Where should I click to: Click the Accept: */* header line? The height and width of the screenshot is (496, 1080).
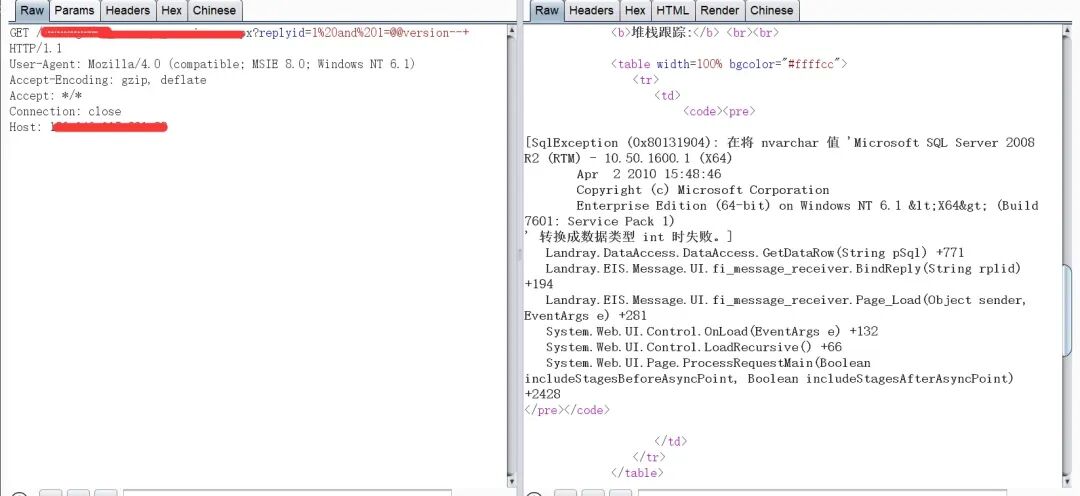[45, 96]
